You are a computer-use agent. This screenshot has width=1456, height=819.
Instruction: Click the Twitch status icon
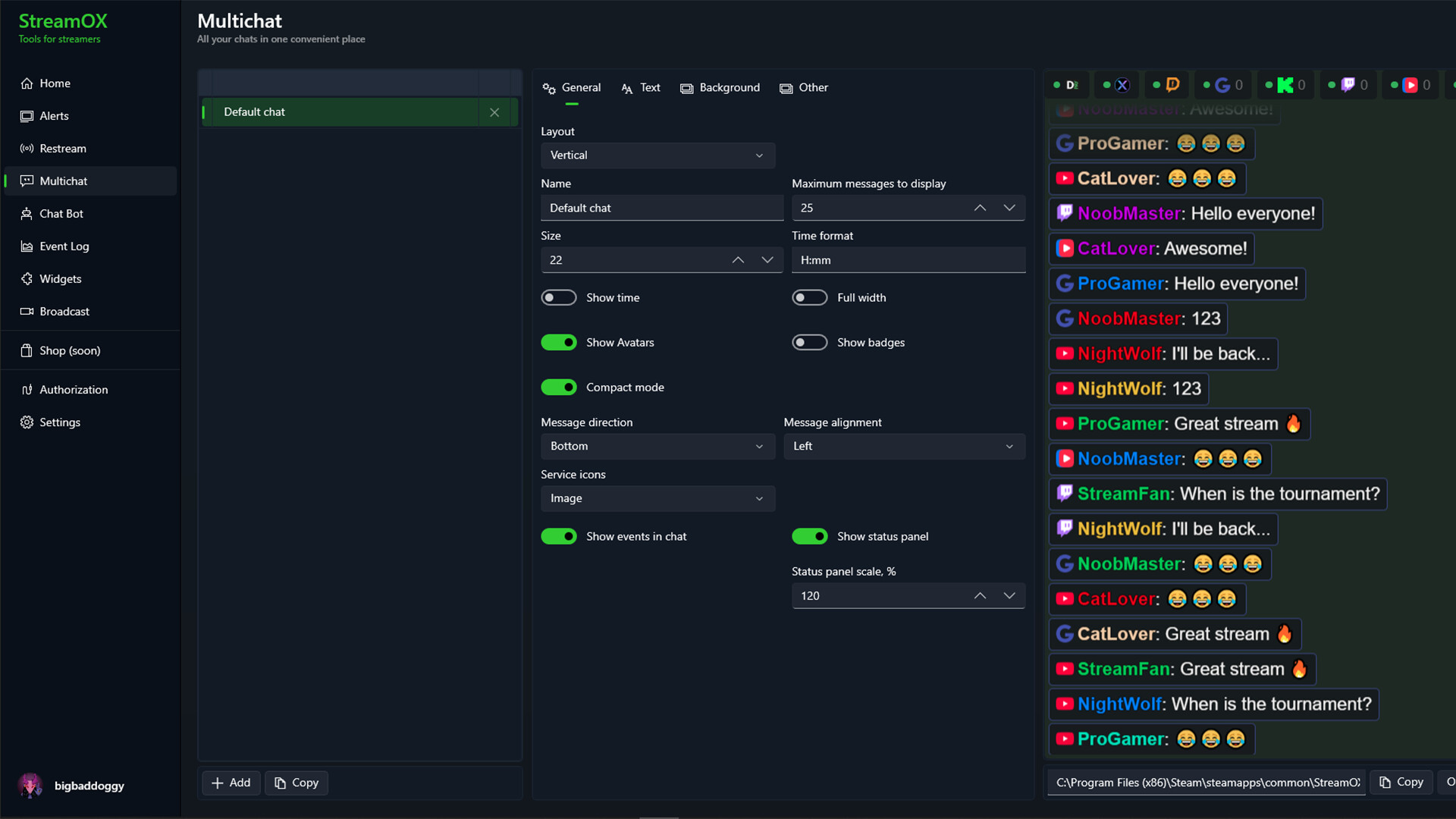(x=1348, y=85)
